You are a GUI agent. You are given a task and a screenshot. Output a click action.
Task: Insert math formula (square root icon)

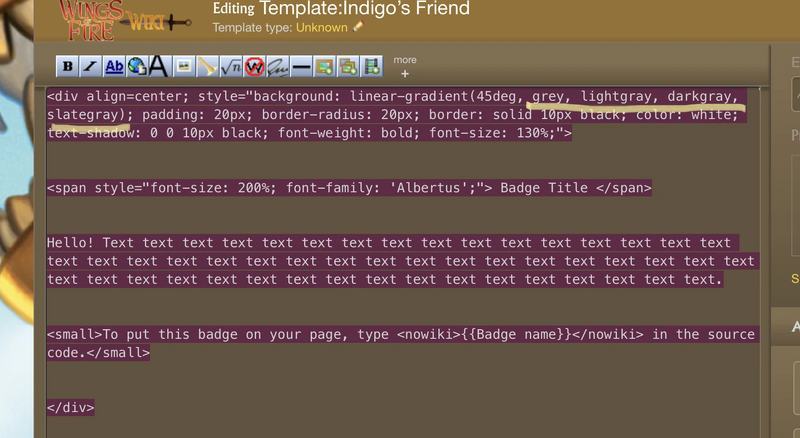pyautogui.click(x=230, y=67)
